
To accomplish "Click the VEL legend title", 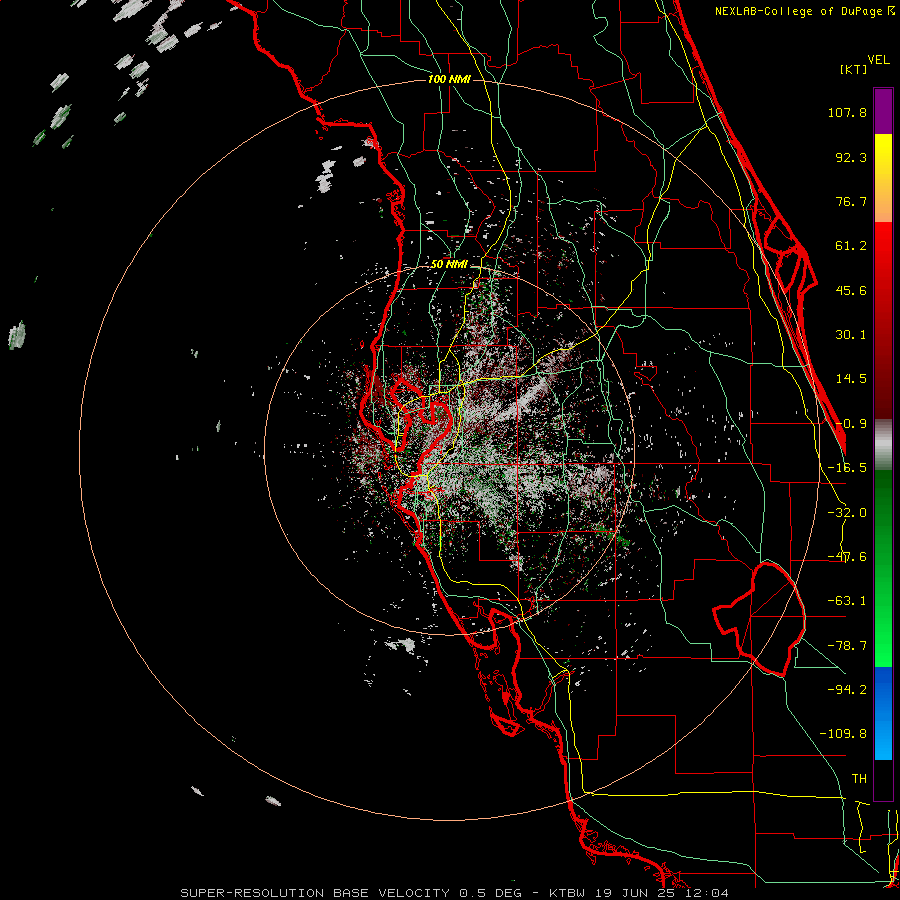I will (x=878, y=60).
